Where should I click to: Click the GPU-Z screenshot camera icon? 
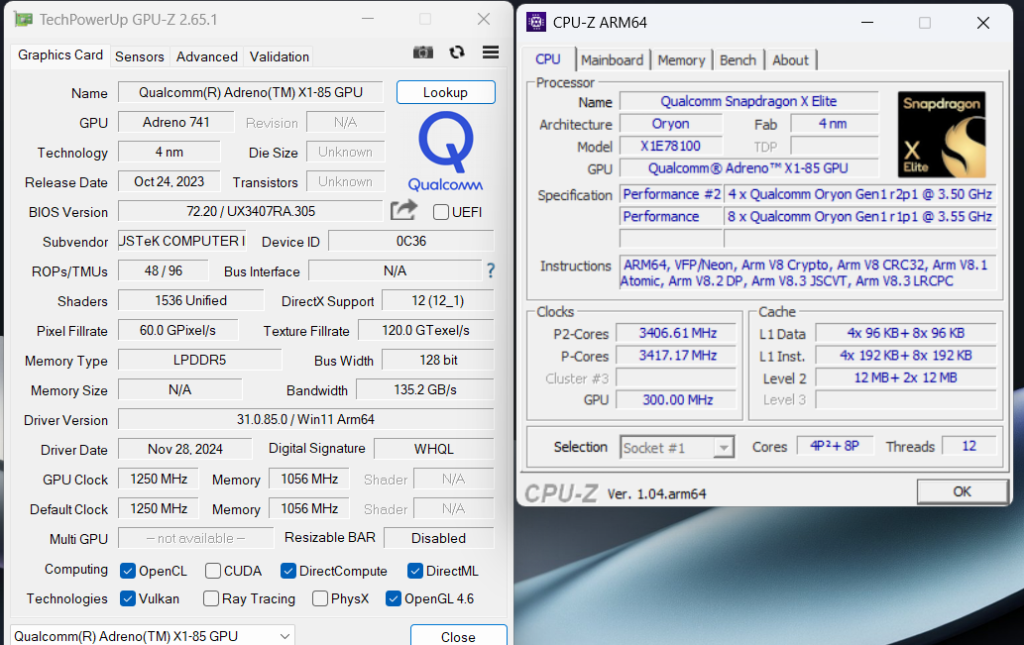(x=423, y=53)
